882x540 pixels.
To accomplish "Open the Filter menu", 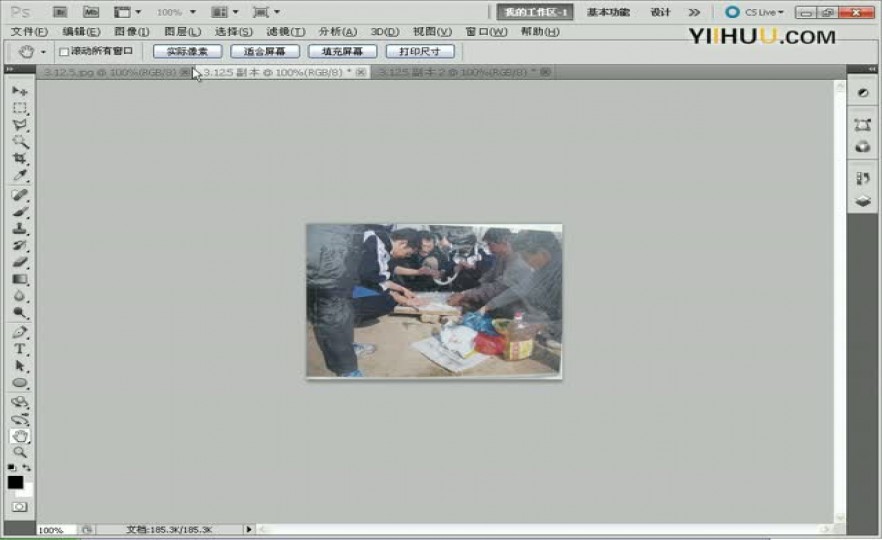I will pos(286,32).
